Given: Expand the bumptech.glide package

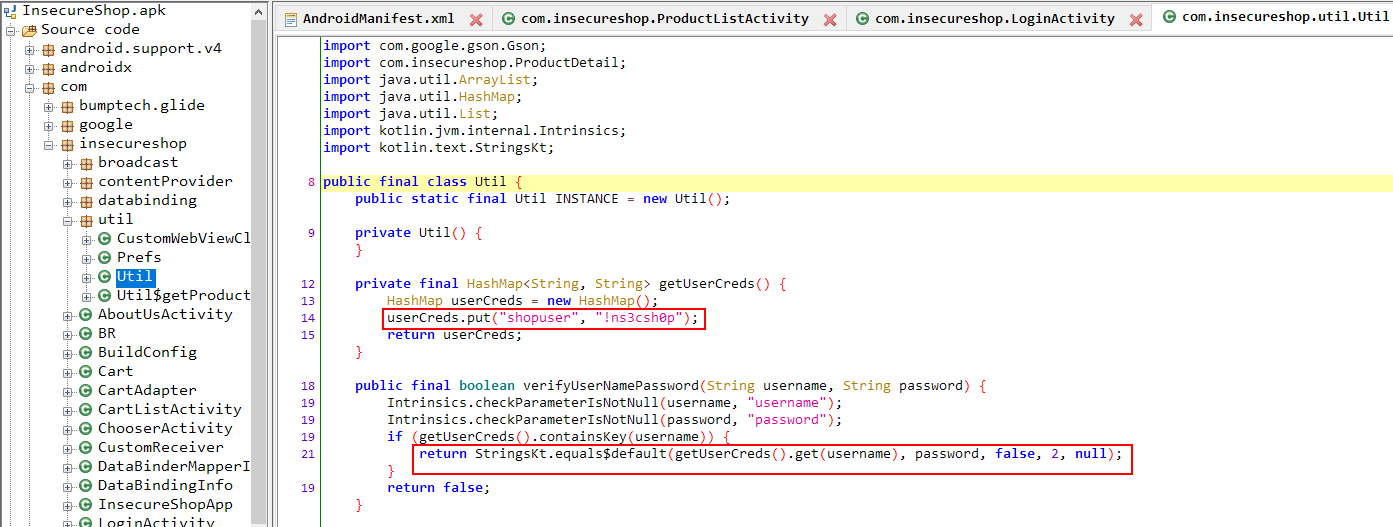Looking at the screenshot, I should (49, 106).
